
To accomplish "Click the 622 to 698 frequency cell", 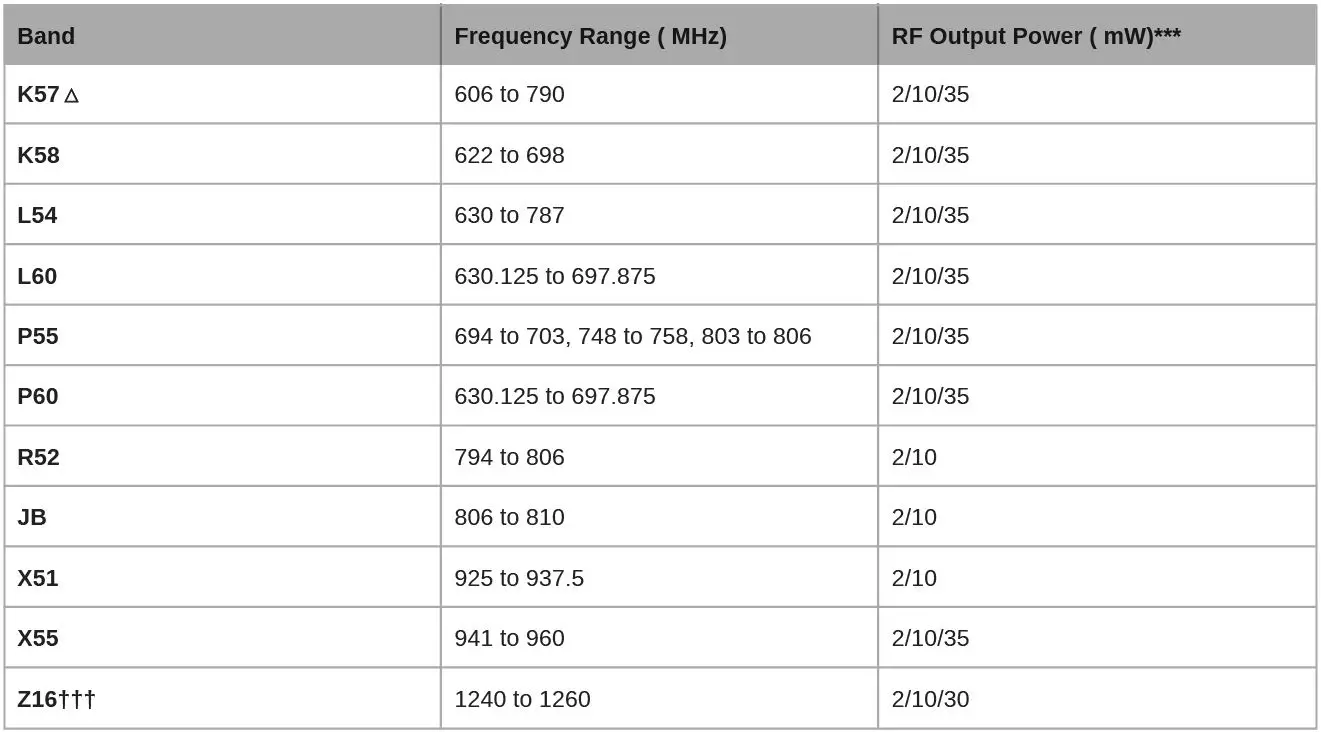I will pyautogui.click(x=509, y=155).
